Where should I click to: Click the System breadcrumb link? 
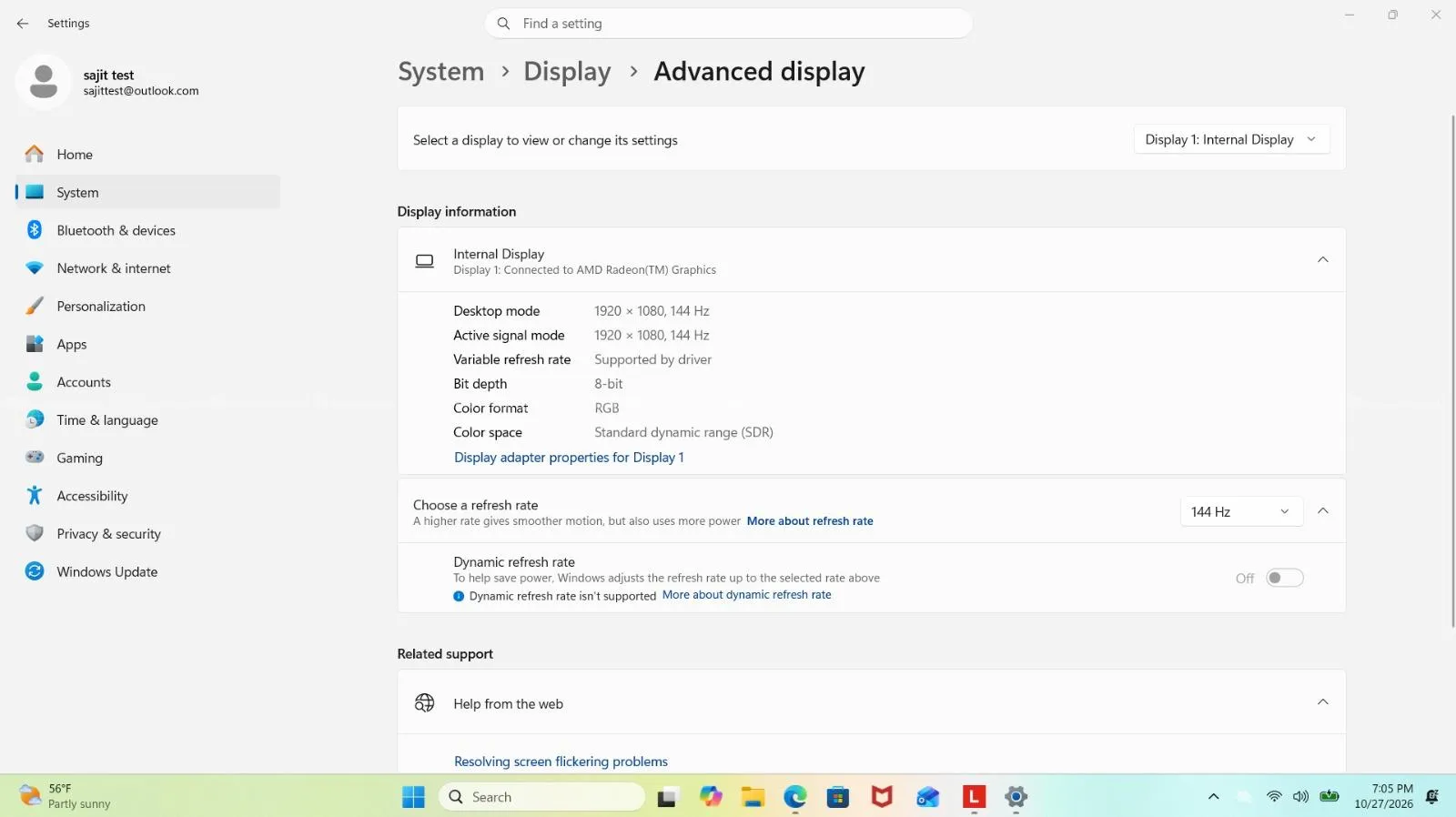[440, 72]
